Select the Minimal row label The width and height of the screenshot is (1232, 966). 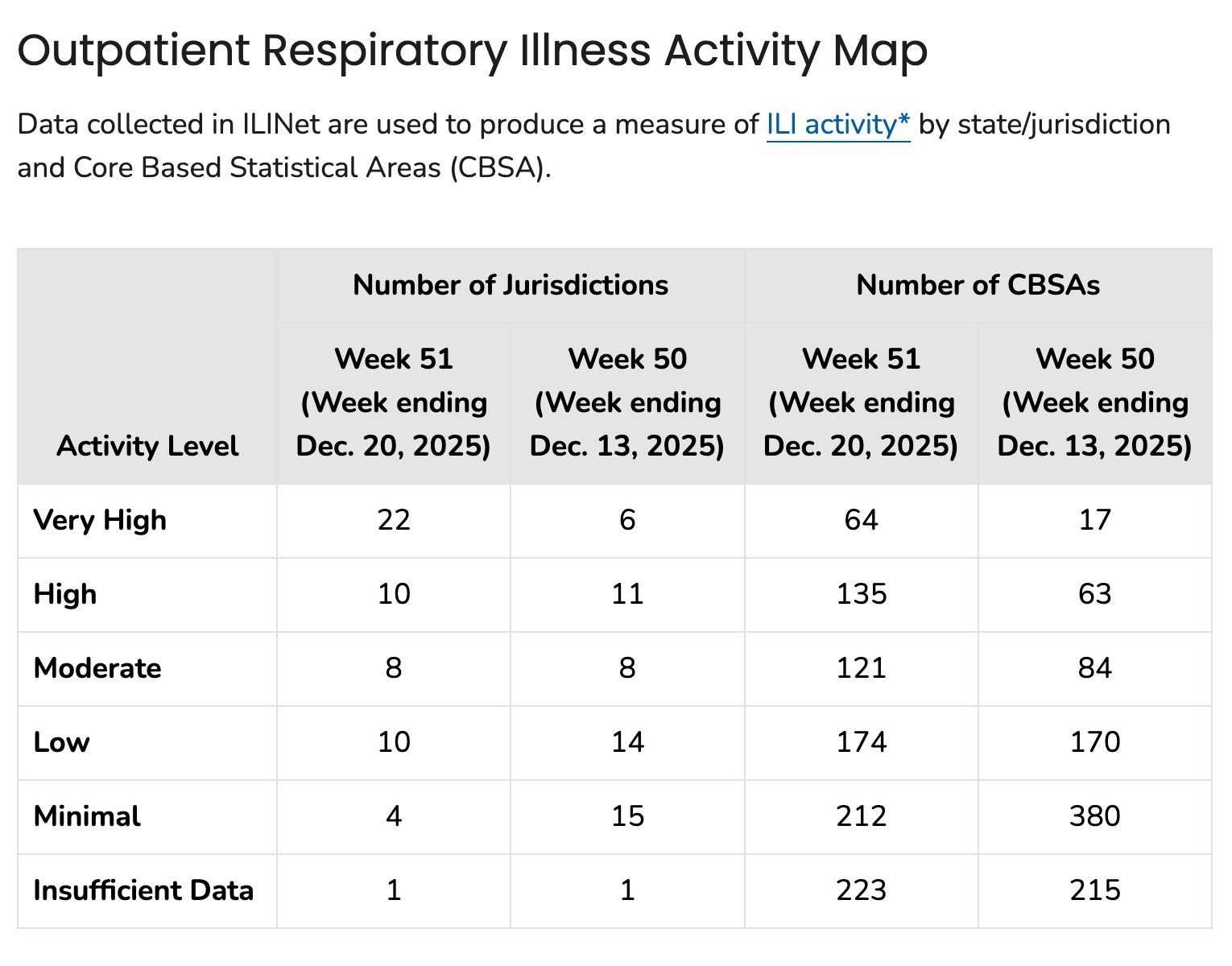coord(87,816)
